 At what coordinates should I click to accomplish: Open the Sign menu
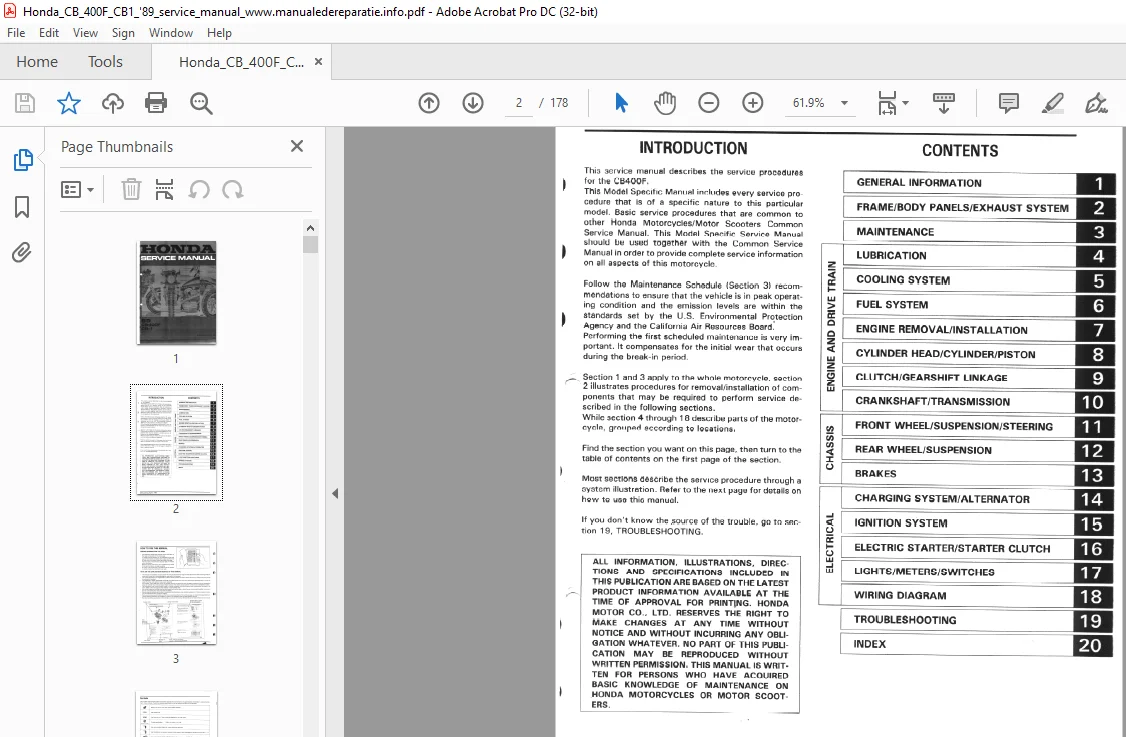(x=123, y=32)
